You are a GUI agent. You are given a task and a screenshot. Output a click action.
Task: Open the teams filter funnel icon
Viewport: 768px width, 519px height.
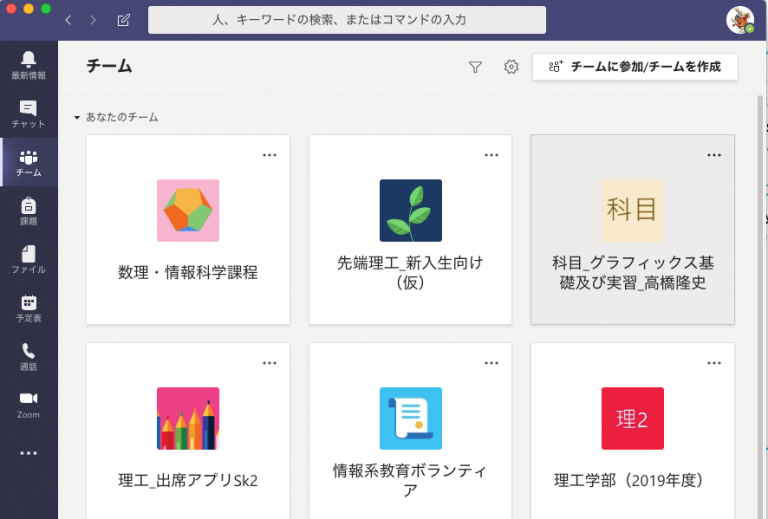point(475,67)
